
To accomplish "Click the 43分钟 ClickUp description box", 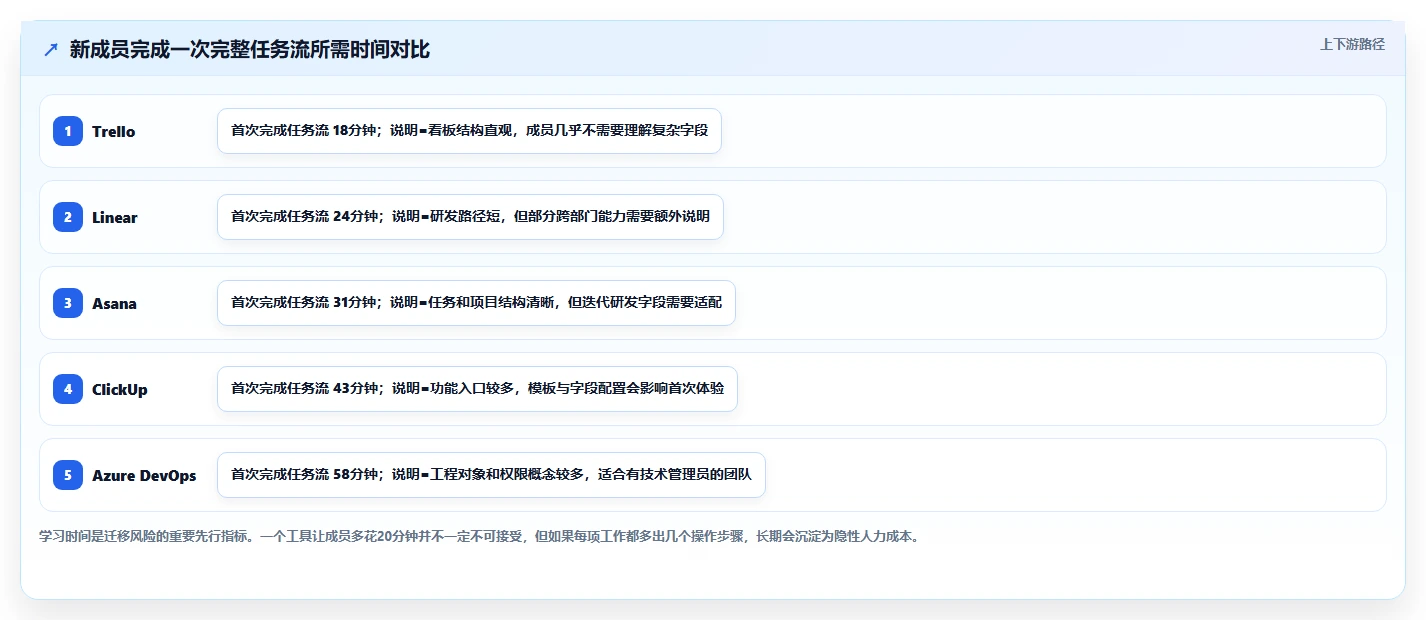I will point(477,389).
